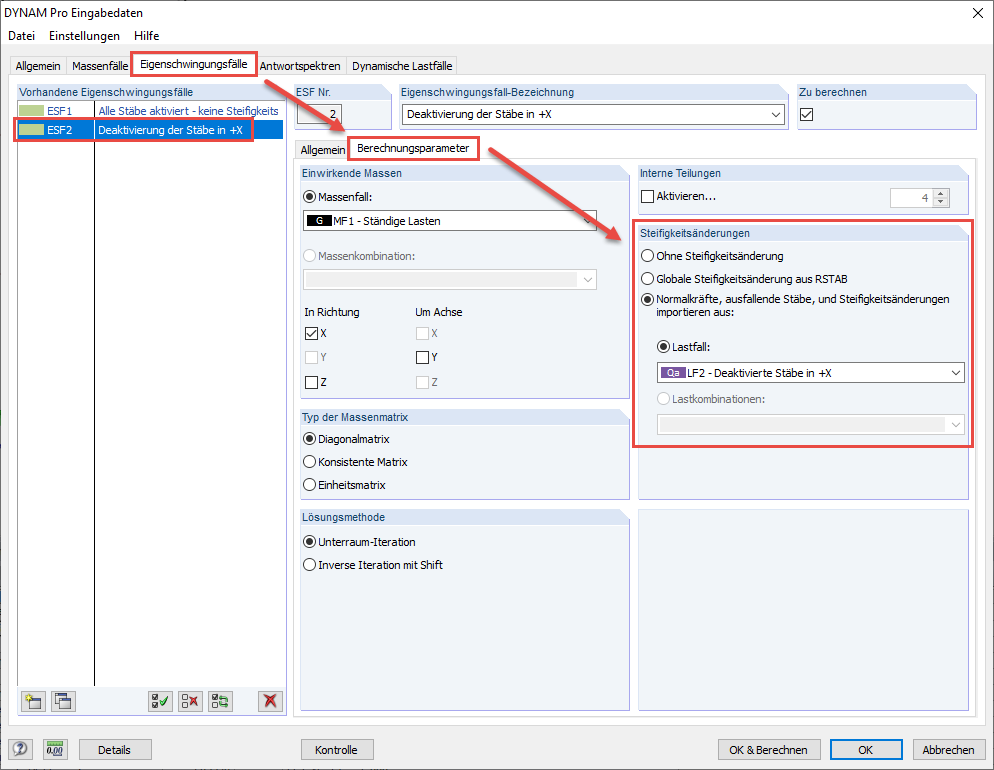Image resolution: width=994 pixels, height=770 pixels.
Task: Click Interne Teilungen number field
Action: [912, 198]
